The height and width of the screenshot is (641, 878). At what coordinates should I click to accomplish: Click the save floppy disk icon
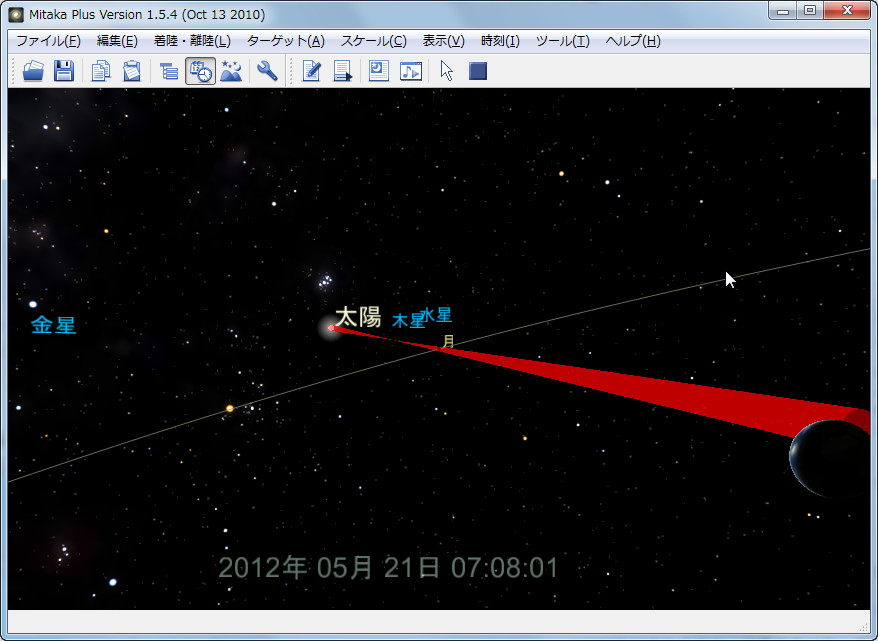tap(64, 71)
